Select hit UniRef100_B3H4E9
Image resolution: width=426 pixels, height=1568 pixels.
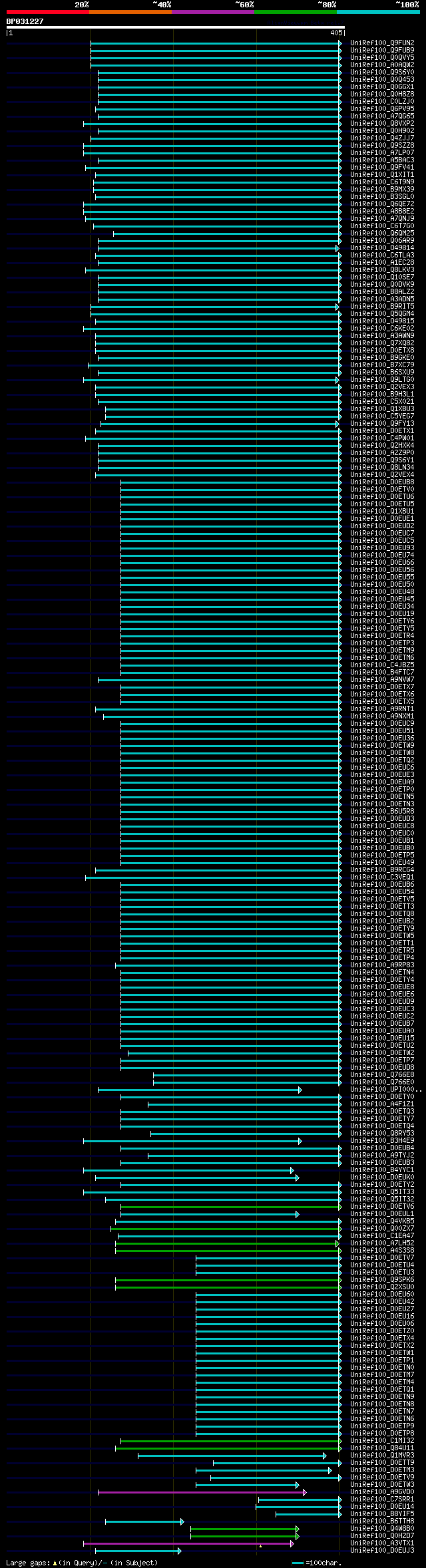tap(382, 1141)
